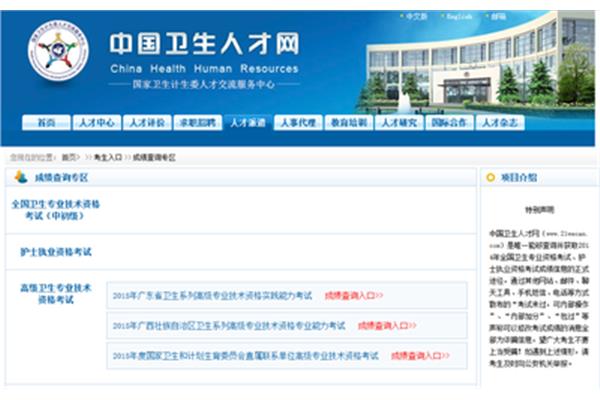Click the person icon beside 成绩查询专区 heading
The width and height of the screenshot is (600, 400).
pos(21,177)
